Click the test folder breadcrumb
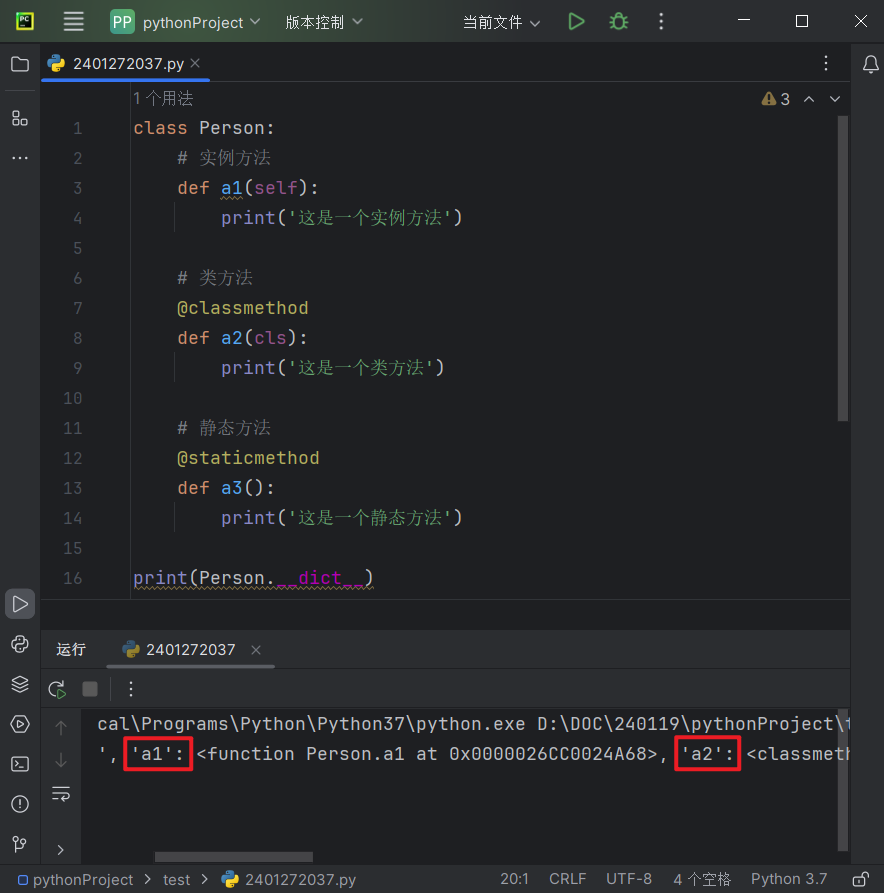The height and width of the screenshot is (893, 884). [177, 880]
